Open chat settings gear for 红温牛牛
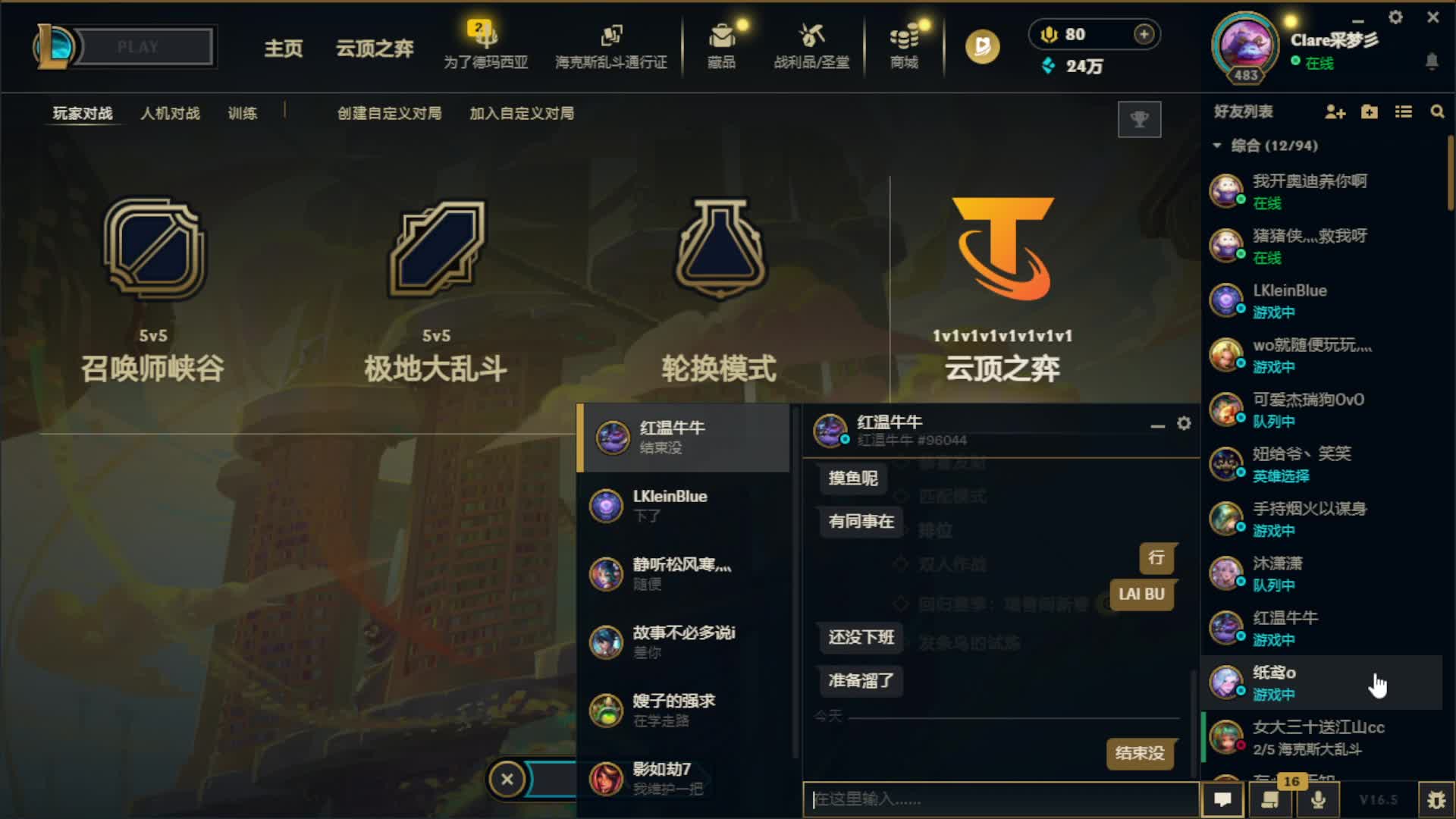 [x=1184, y=423]
